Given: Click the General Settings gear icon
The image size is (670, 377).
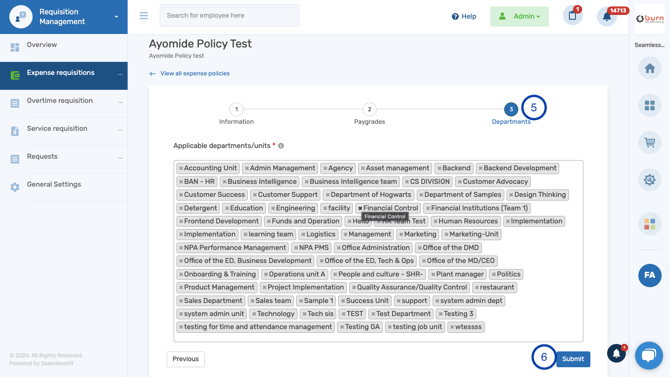Looking at the screenshot, I should tap(15, 187).
